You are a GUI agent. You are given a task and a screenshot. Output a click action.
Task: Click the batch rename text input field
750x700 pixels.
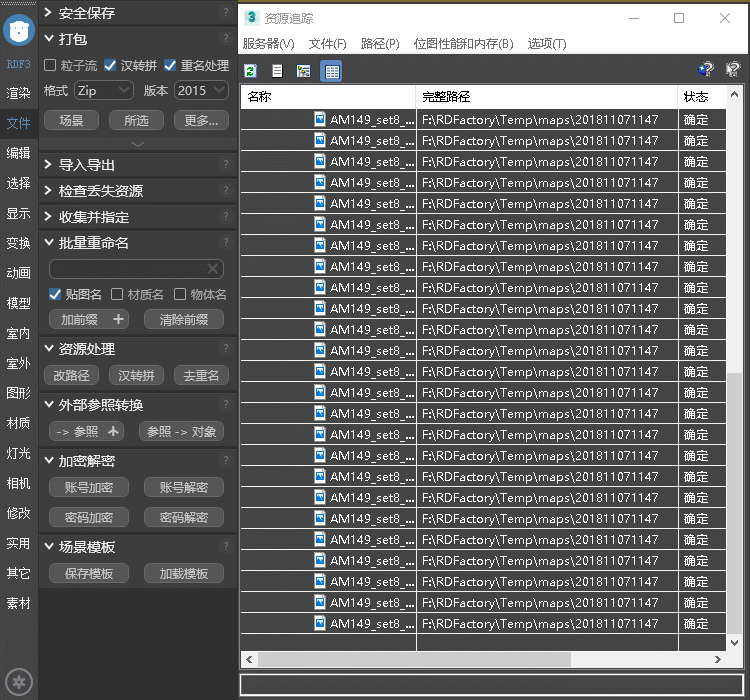click(x=136, y=269)
